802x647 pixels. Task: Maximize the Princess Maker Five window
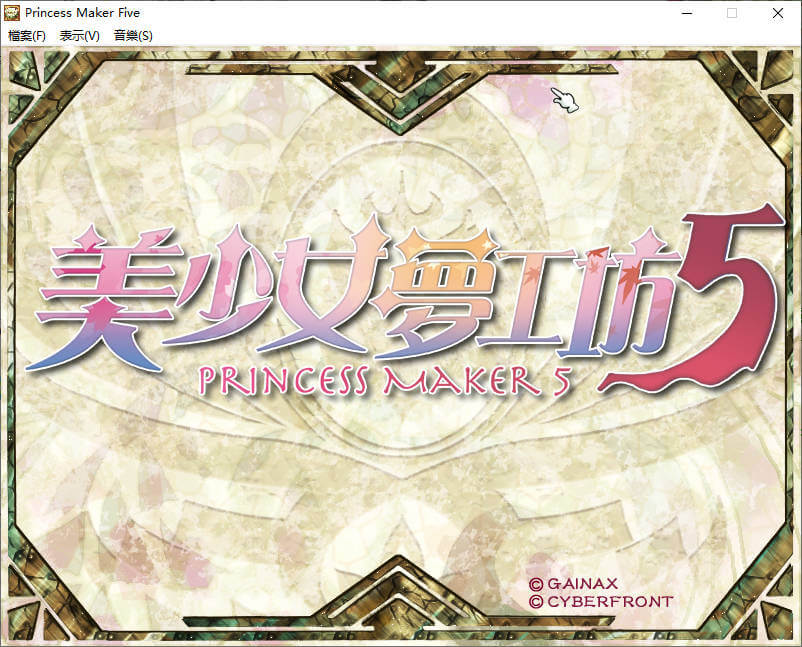[732, 13]
